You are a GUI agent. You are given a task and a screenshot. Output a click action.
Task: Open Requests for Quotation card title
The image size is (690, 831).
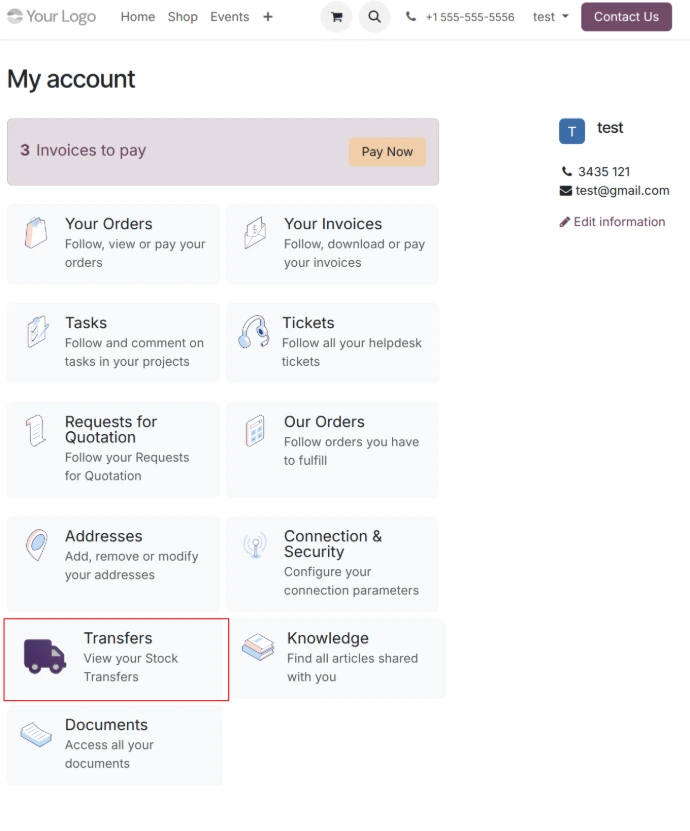[x=110, y=429]
